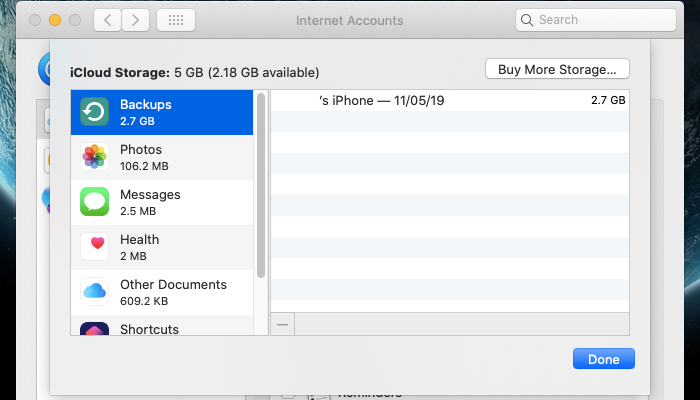Click the Health heart icon
Image resolution: width=700 pixels, height=400 pixels.
(x=94, y=246)
